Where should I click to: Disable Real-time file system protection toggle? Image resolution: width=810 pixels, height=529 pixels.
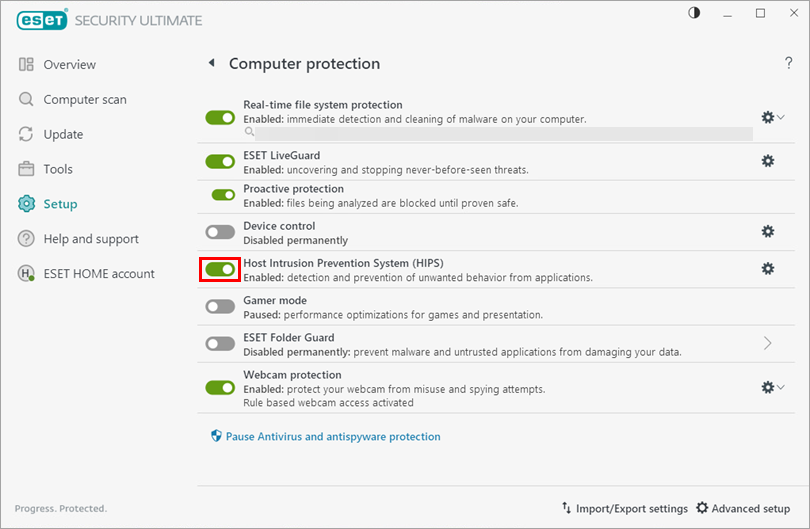click(220, 117)
